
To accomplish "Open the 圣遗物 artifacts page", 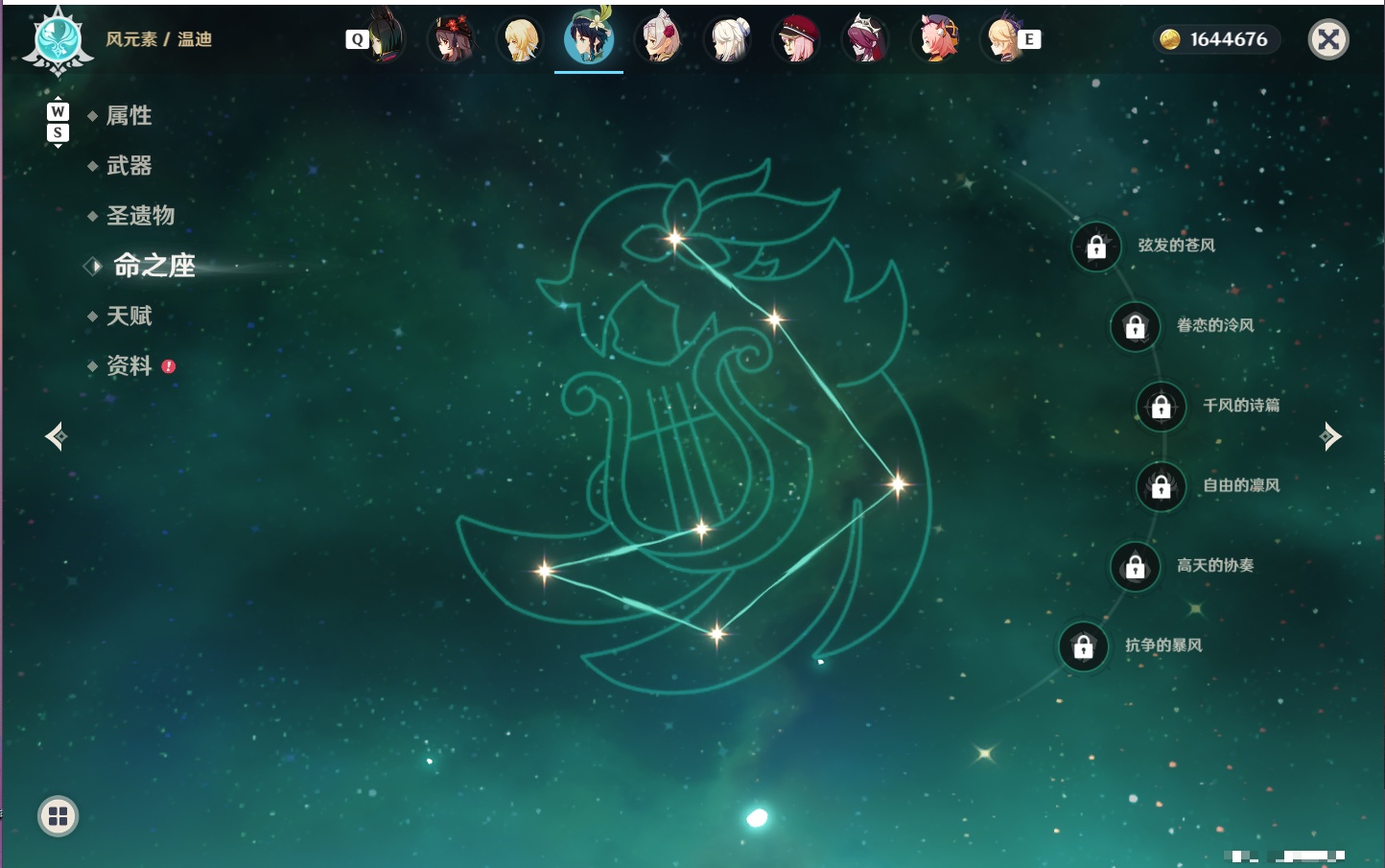I will [140, 216].
